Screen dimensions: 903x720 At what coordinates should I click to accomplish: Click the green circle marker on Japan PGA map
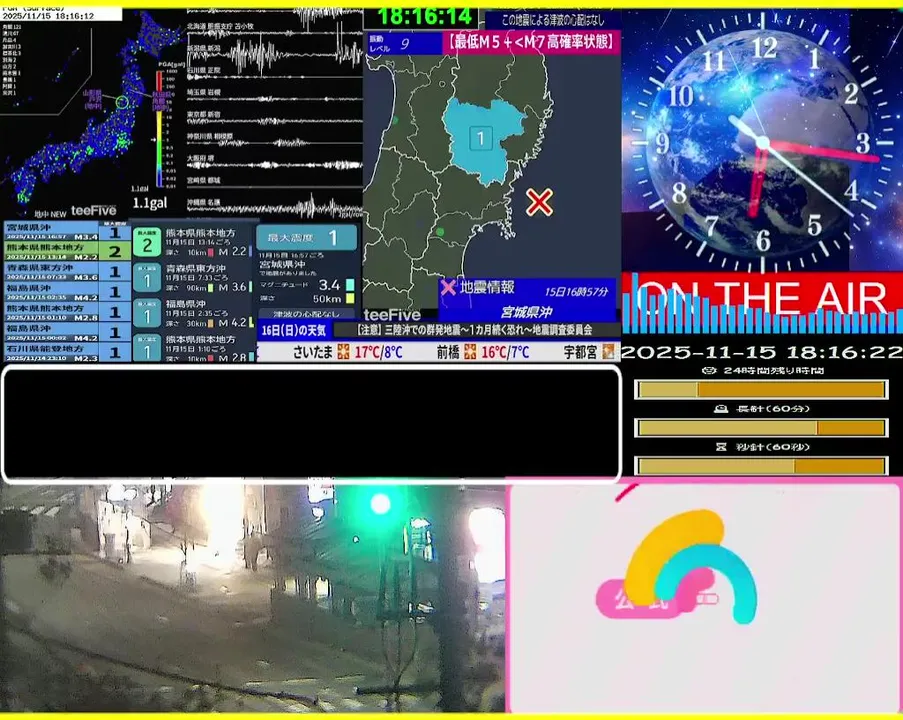pos(122,103)
